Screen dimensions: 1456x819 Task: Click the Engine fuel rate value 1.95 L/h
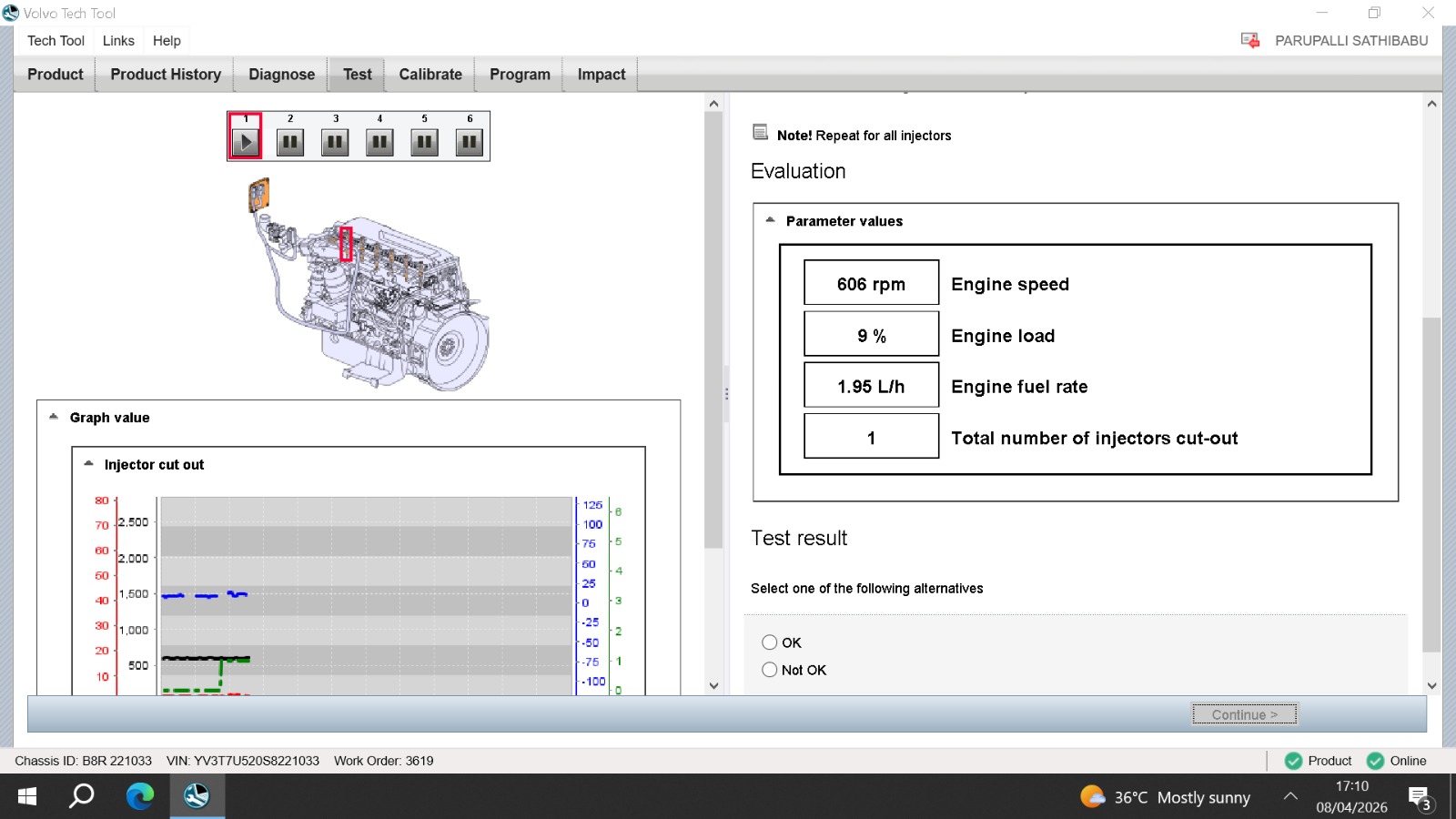tap(871, 386)
